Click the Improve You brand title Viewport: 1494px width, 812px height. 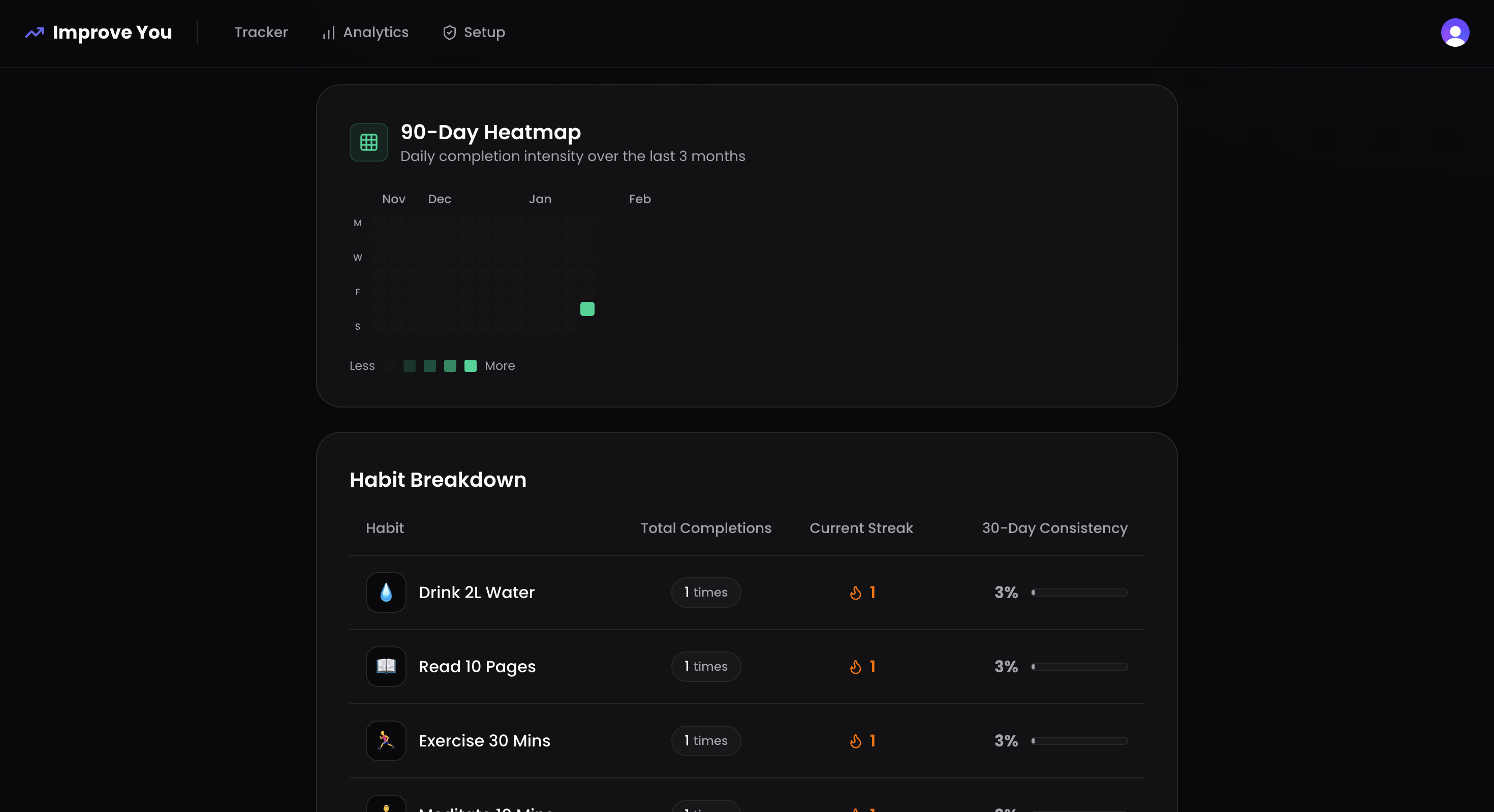112,33
